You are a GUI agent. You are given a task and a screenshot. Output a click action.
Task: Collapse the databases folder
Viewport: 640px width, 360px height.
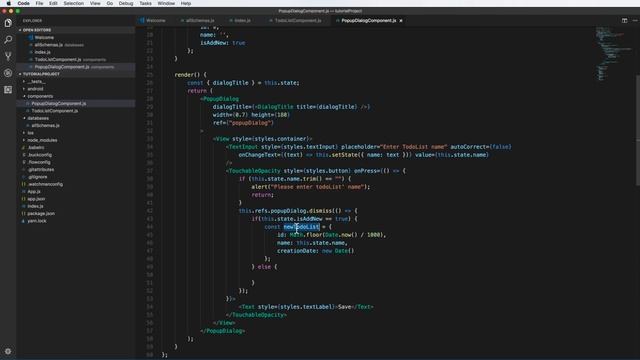pyautogui.click(x=38, y=118)
